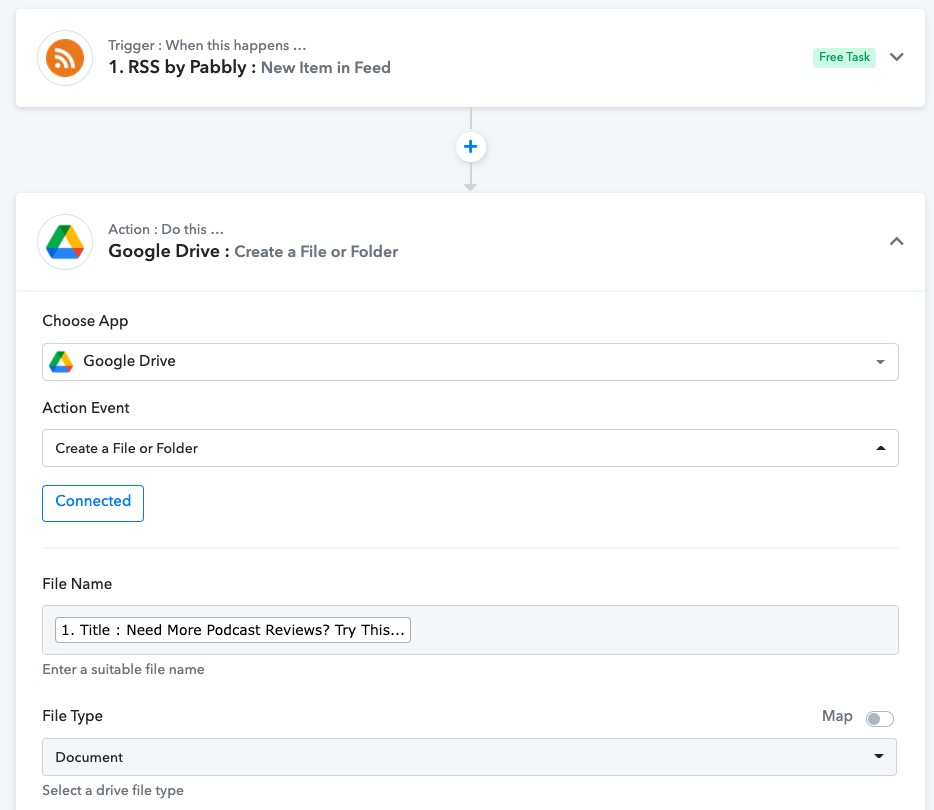This screenshot has height=810, width=934.
Task: Open the Choose App dropdown
Action: [470, 362]
